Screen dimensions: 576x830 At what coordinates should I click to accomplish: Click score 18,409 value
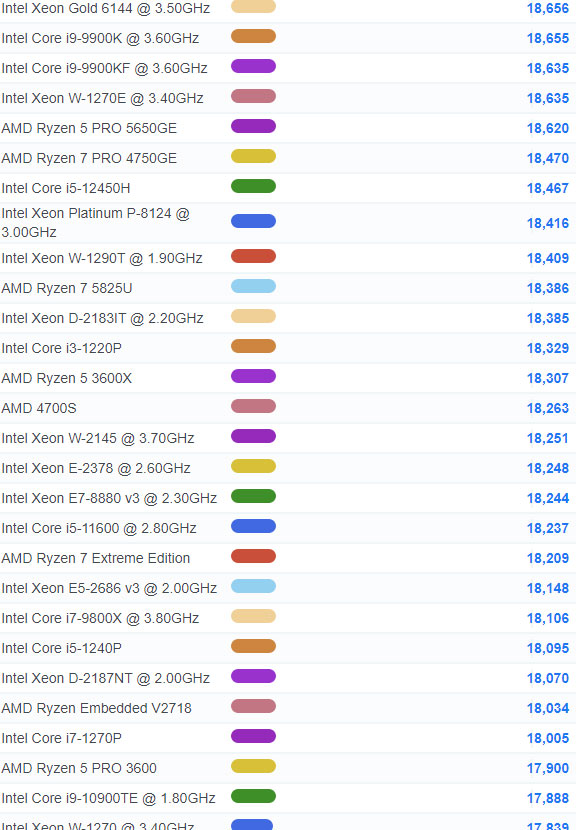548,258
